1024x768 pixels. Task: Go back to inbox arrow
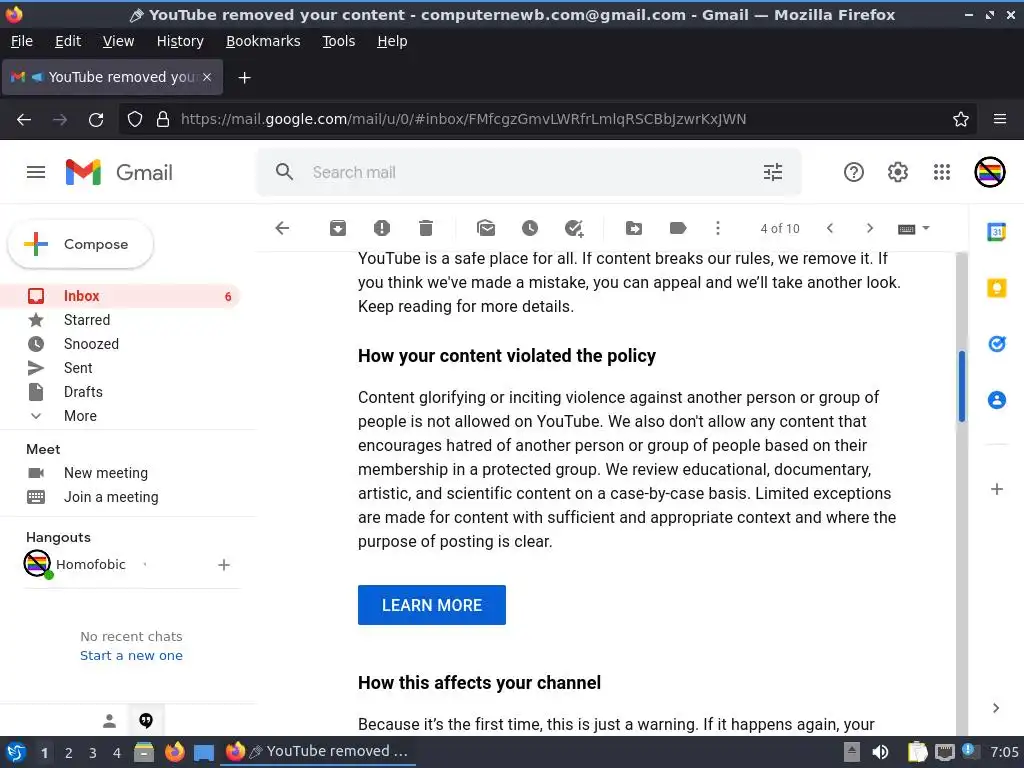[282, 228]
